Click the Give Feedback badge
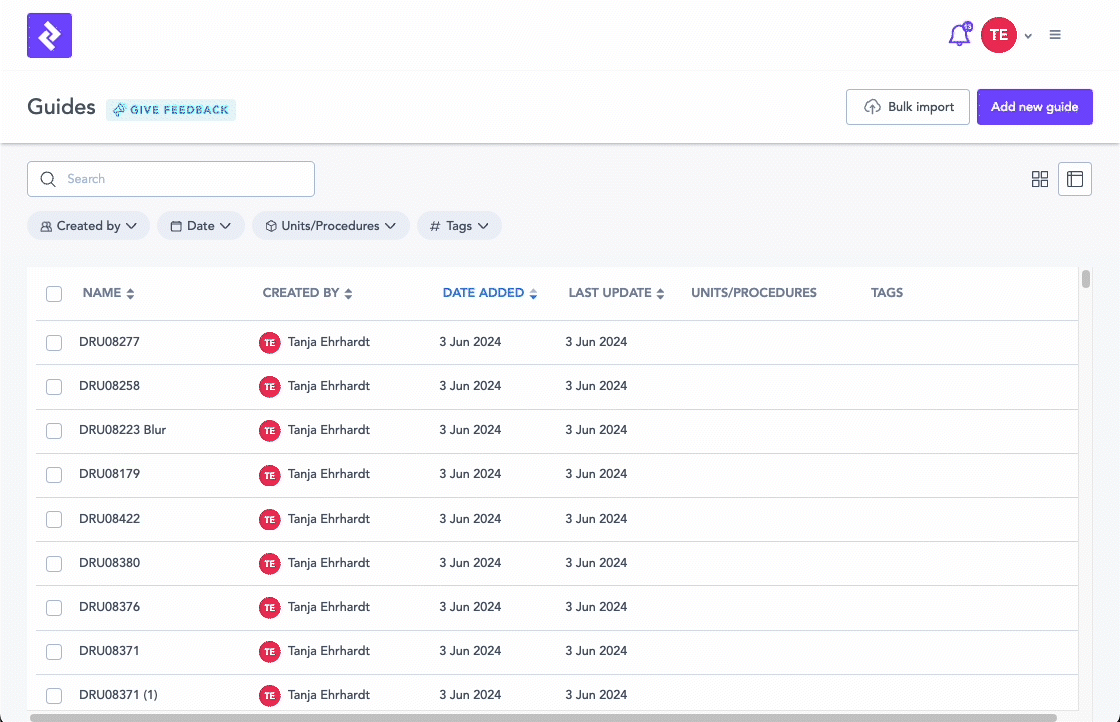Viewport: 1120px width, 722px height. (171, 110)
